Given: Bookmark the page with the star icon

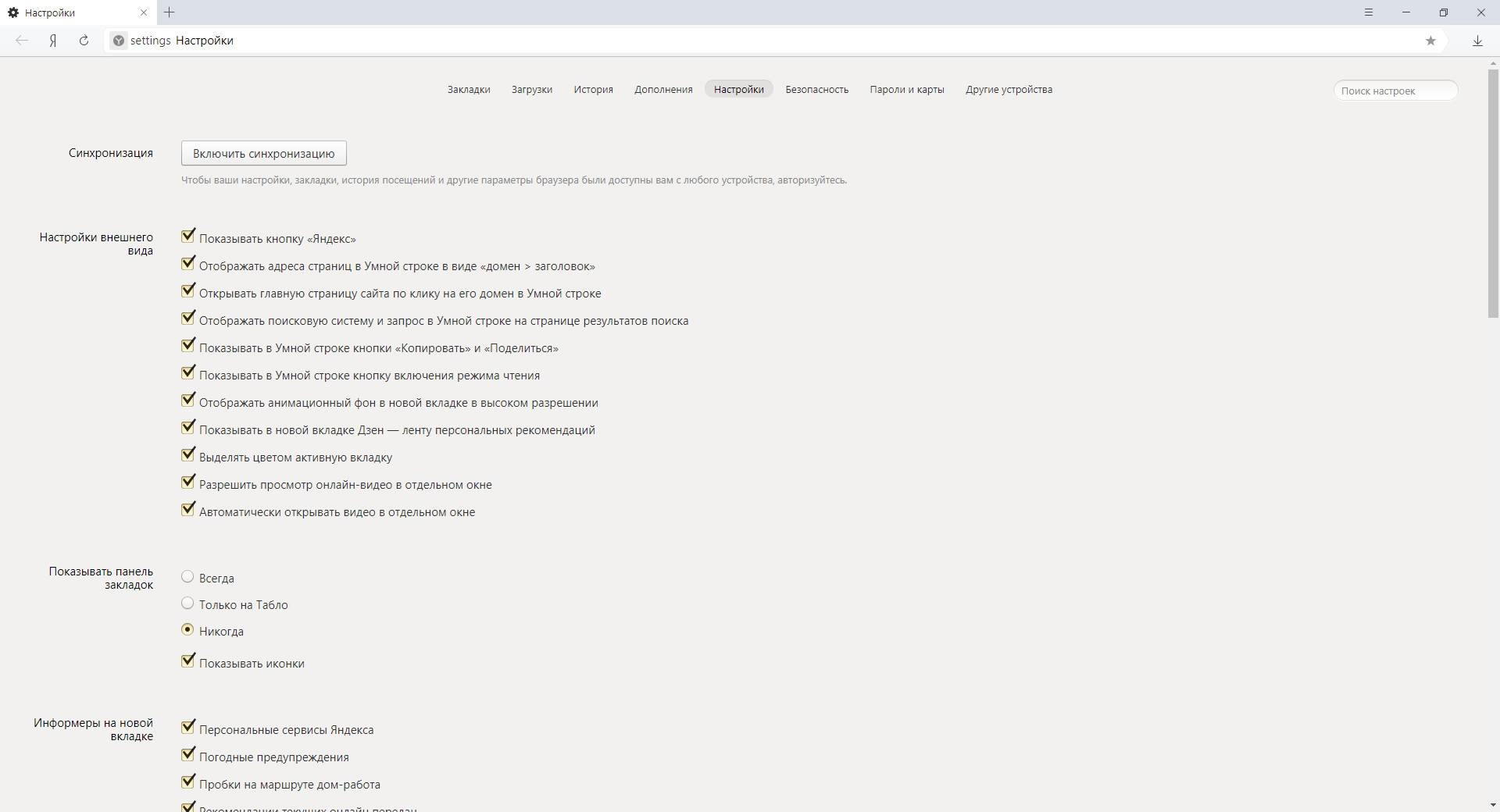Looking at the screenshot, I should point(1430,41).
